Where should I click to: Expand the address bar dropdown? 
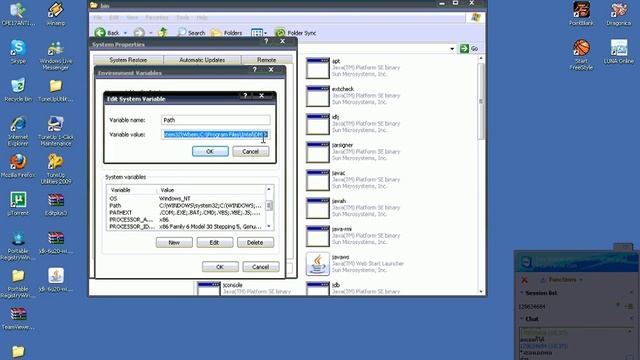(452, 49)
